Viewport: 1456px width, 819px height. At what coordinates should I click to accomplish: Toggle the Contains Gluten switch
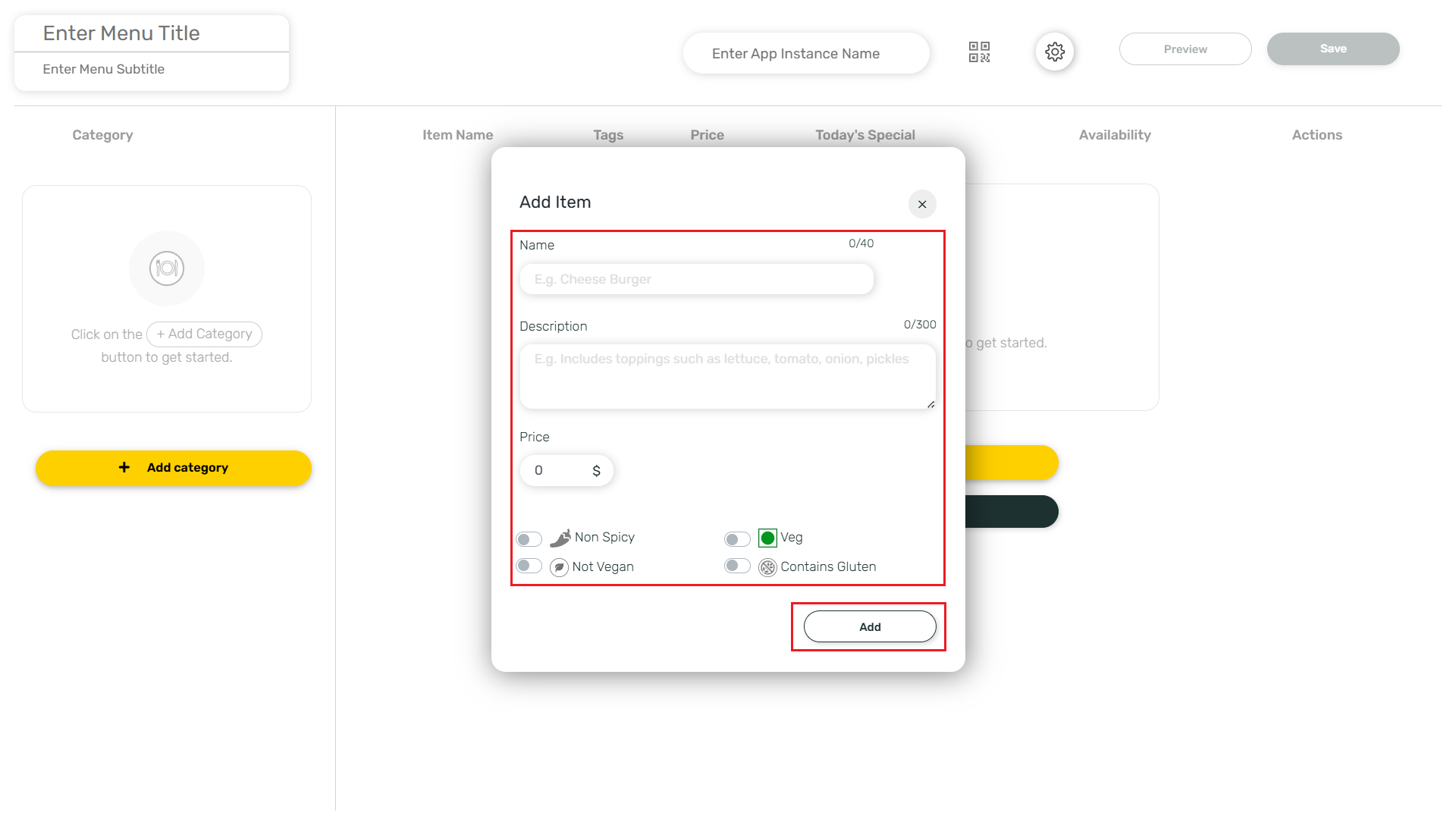pos(737,566)
